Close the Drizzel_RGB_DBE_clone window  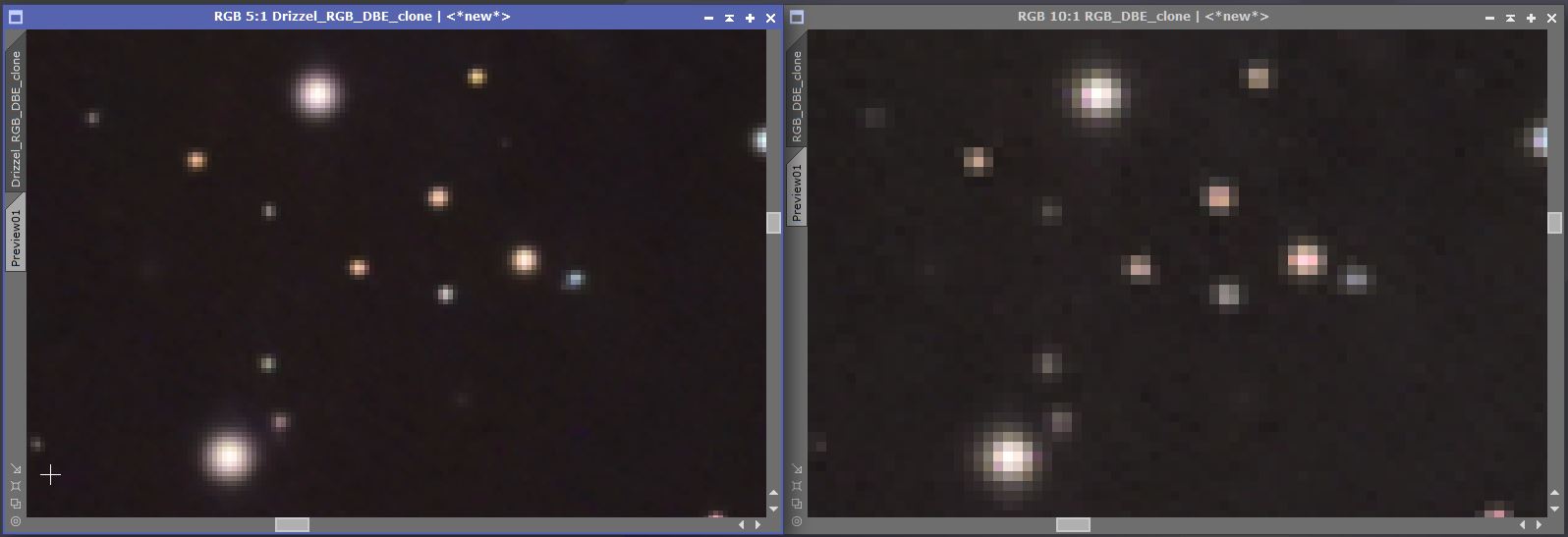770,18
